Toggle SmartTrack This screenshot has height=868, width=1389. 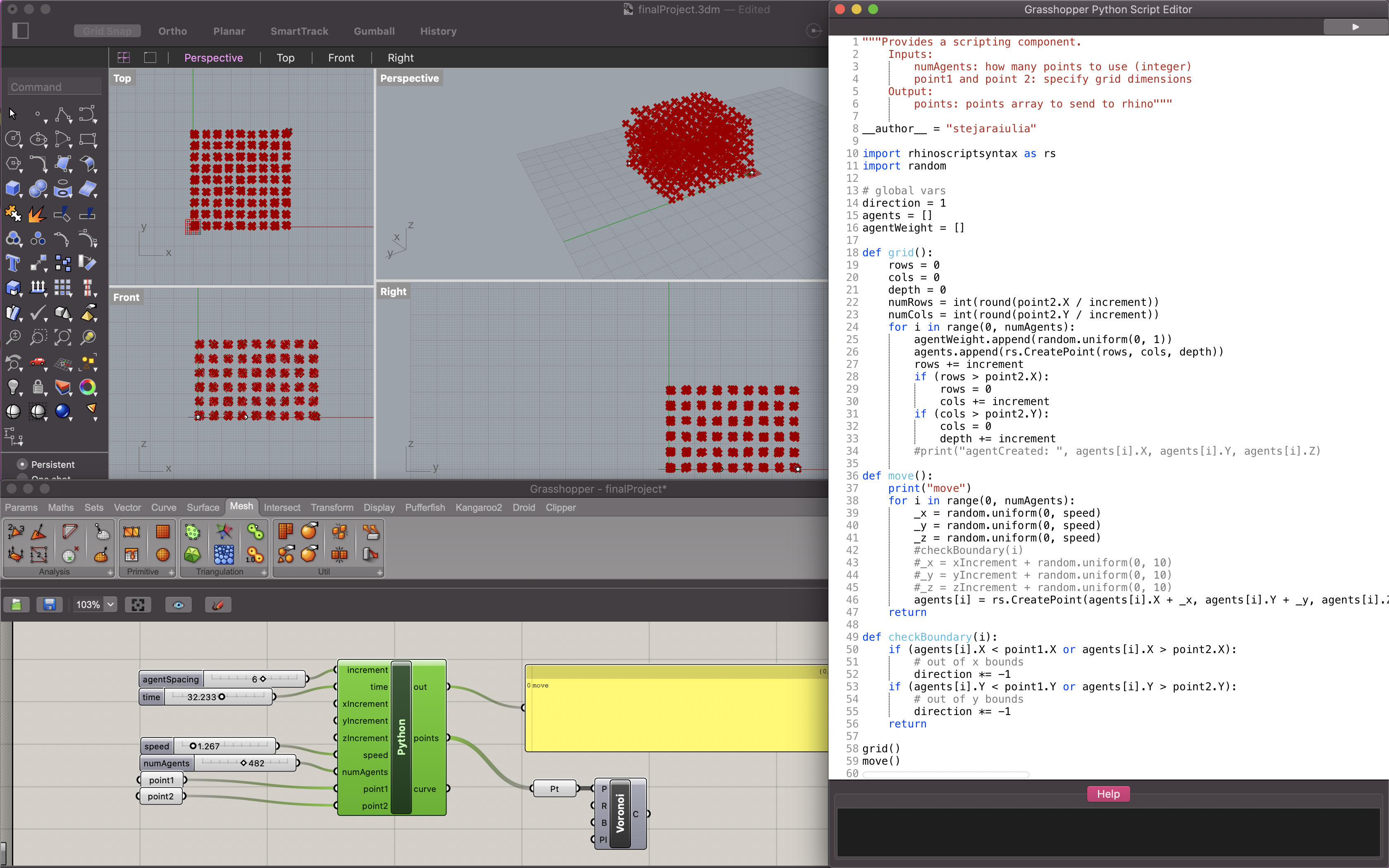click(299, 31)
